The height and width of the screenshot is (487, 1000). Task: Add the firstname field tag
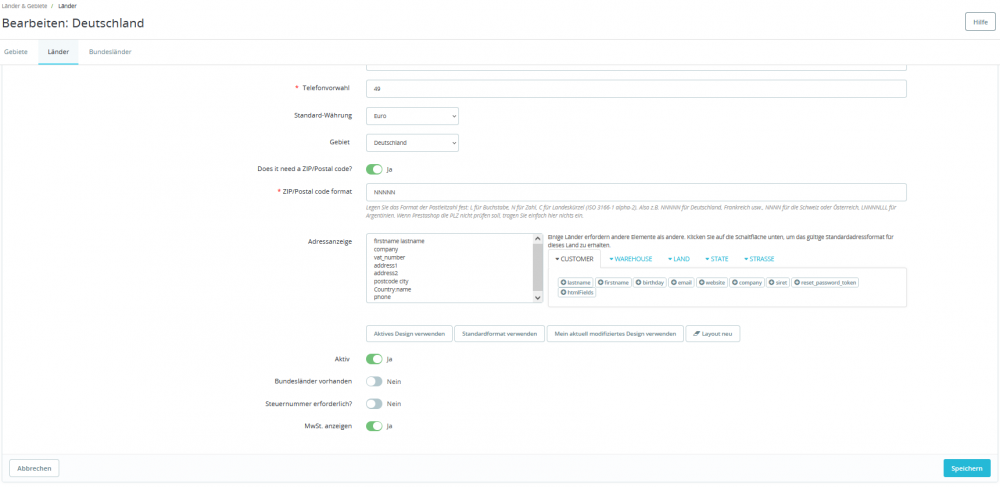click(614, 282)
